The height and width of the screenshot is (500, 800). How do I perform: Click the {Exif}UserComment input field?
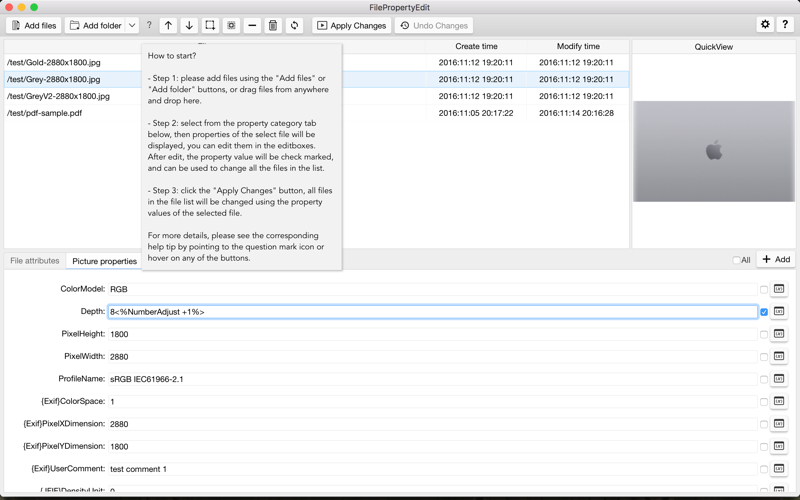click(432, 469)
